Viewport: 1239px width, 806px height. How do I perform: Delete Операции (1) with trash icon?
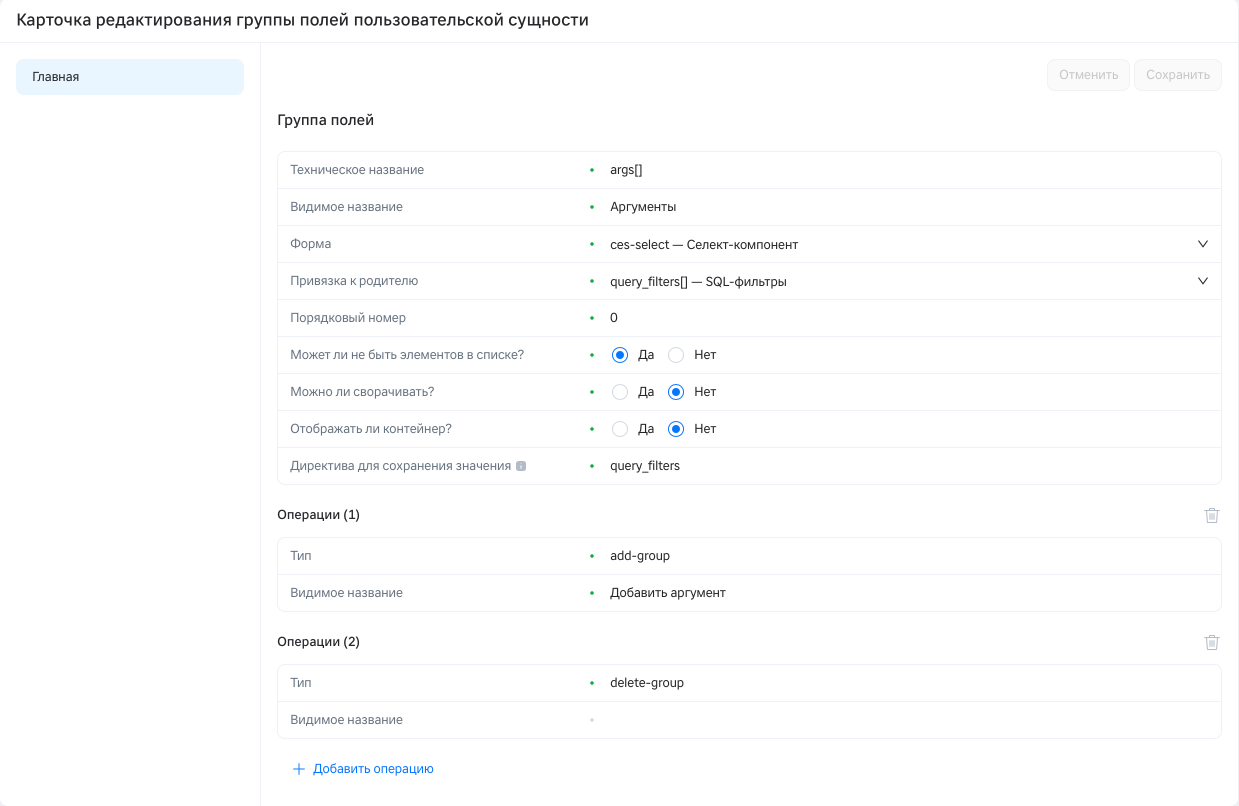tap(1212, 515)
